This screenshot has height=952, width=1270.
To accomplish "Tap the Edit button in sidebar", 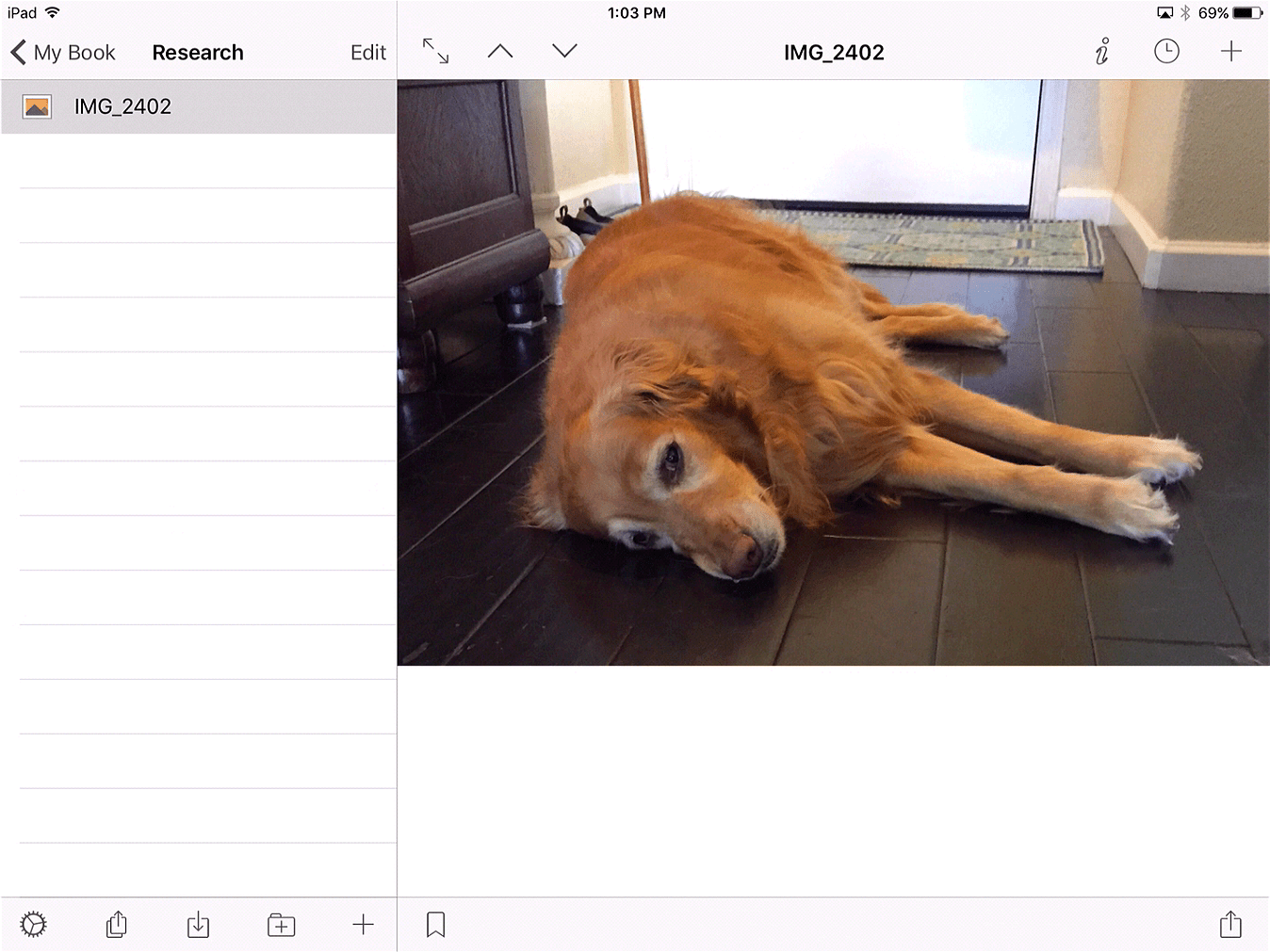I will (x=368, y=53).
